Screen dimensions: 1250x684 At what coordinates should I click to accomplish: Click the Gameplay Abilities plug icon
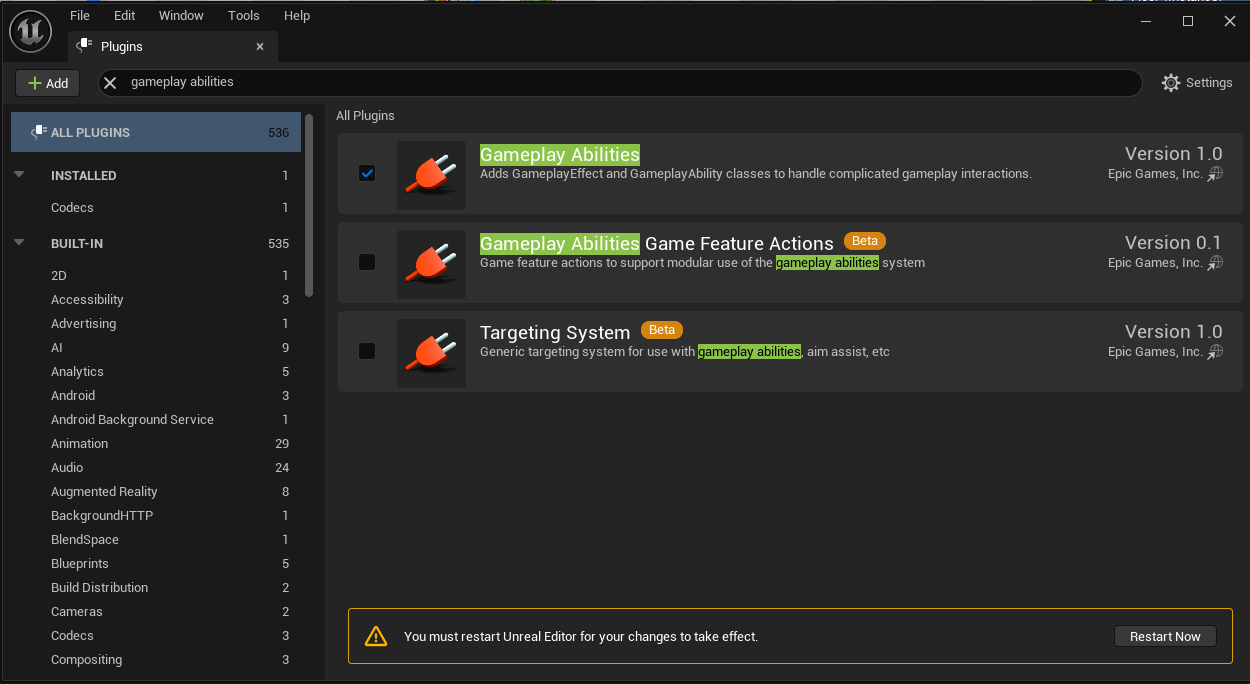click(431, 175)
